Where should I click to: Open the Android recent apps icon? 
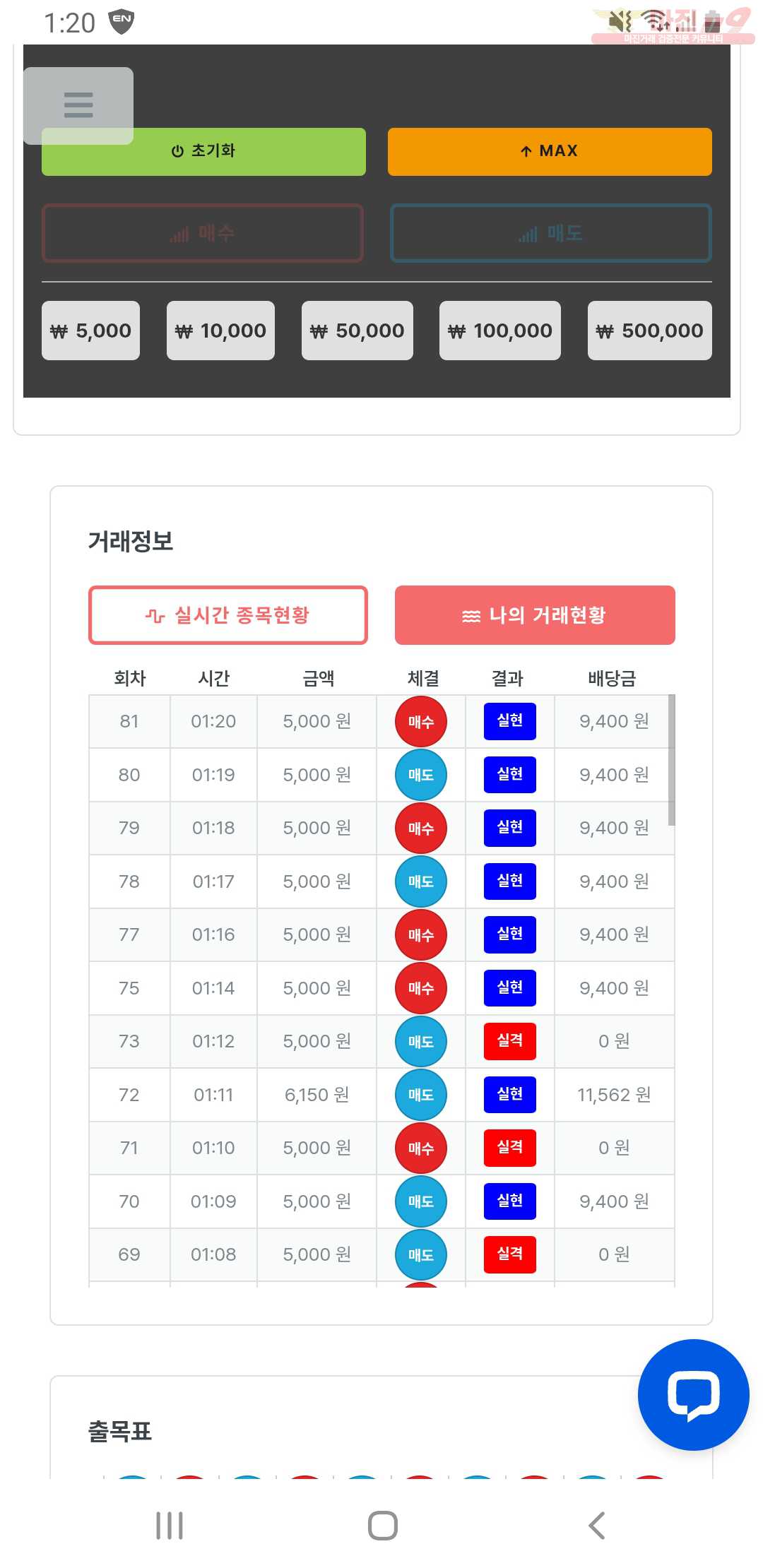(x=170, y=1526)
